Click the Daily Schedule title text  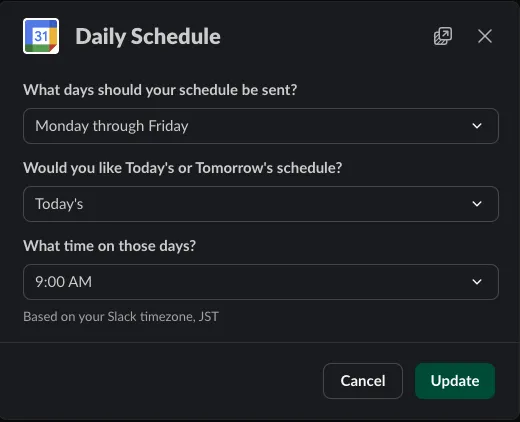[x=148, y=36]
